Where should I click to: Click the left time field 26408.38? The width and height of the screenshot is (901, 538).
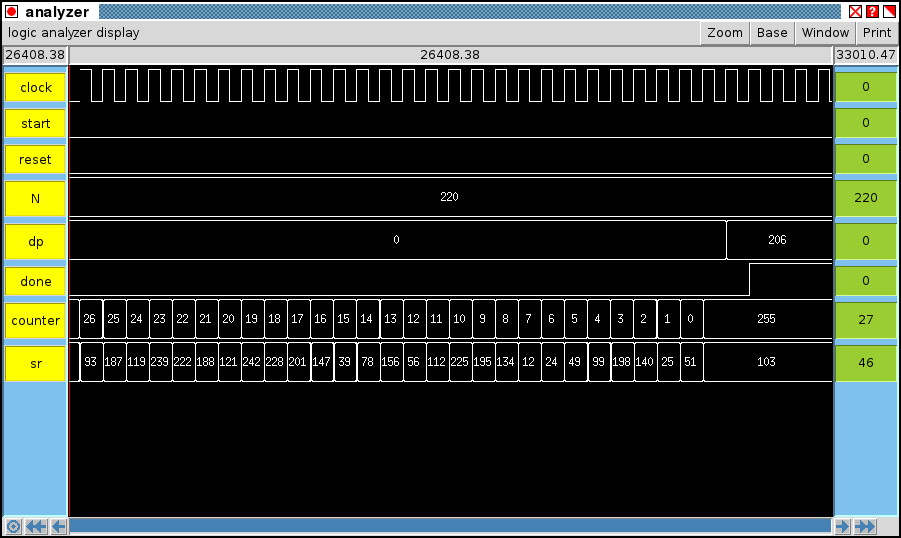click(35, 55)
